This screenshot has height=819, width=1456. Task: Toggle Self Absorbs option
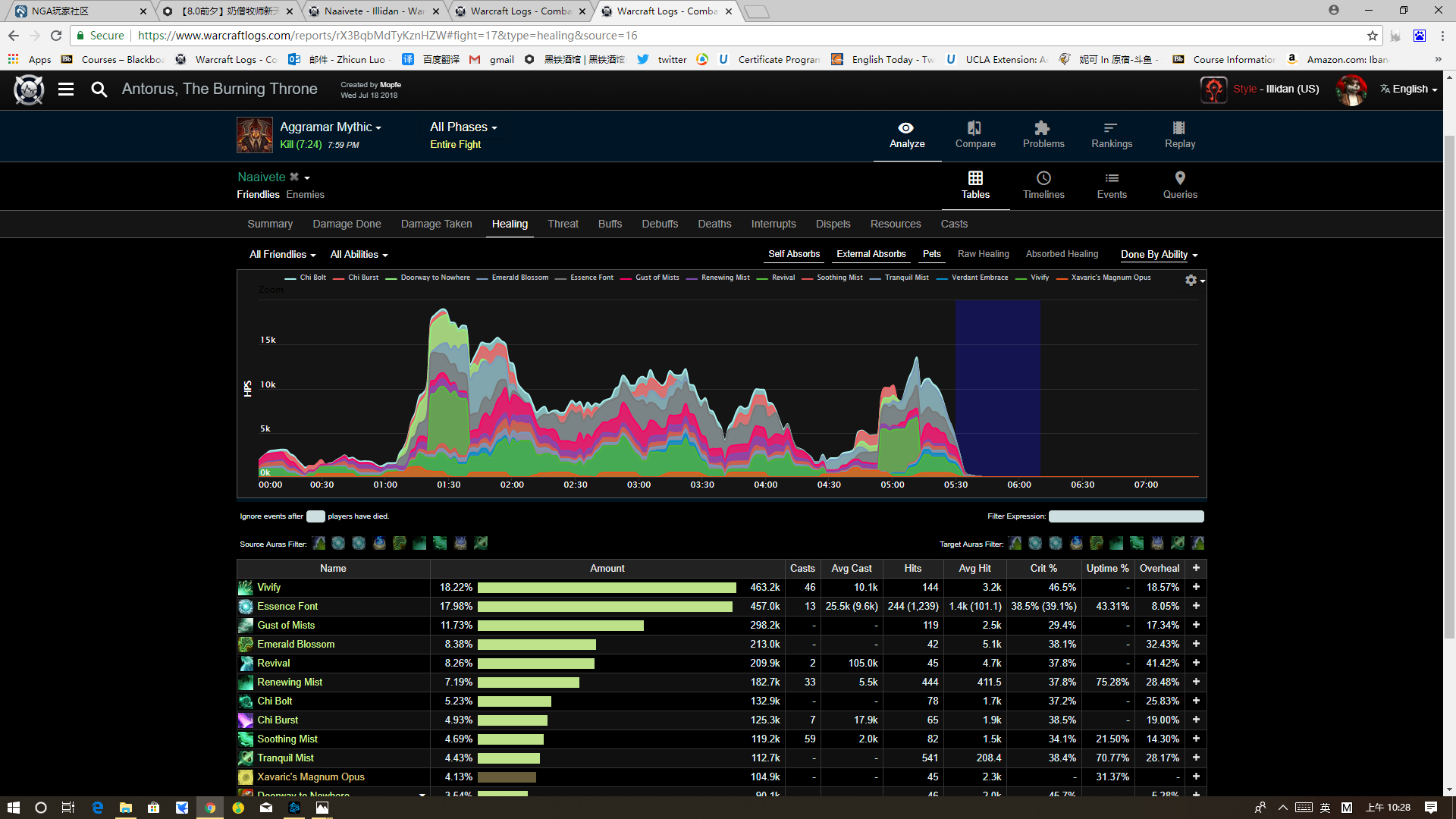[794, 254]
